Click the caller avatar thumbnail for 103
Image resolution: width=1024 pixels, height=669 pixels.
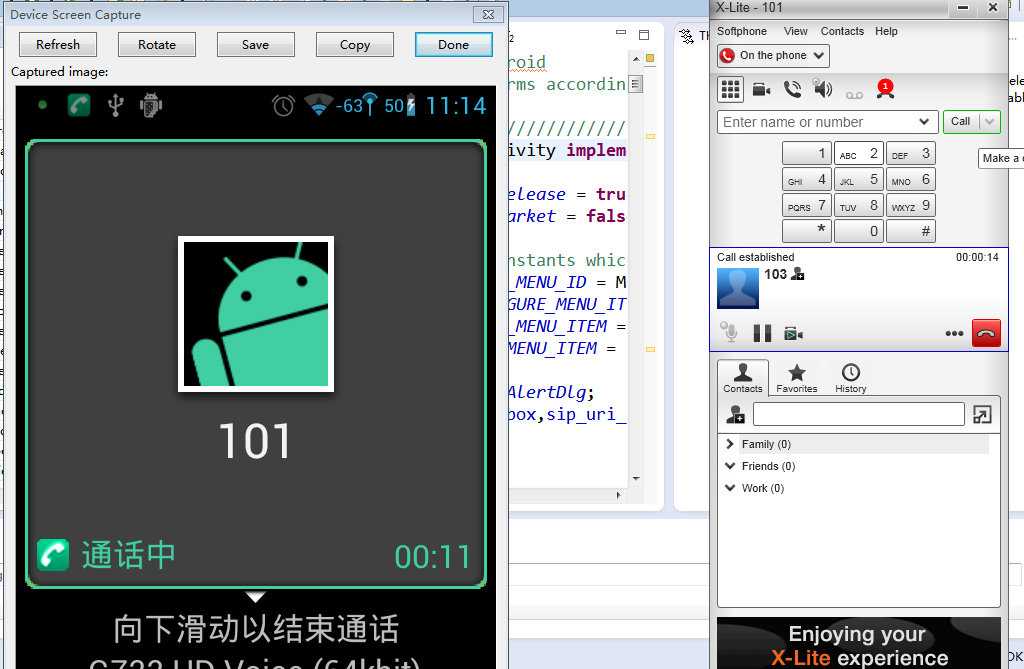pos(738,288)
